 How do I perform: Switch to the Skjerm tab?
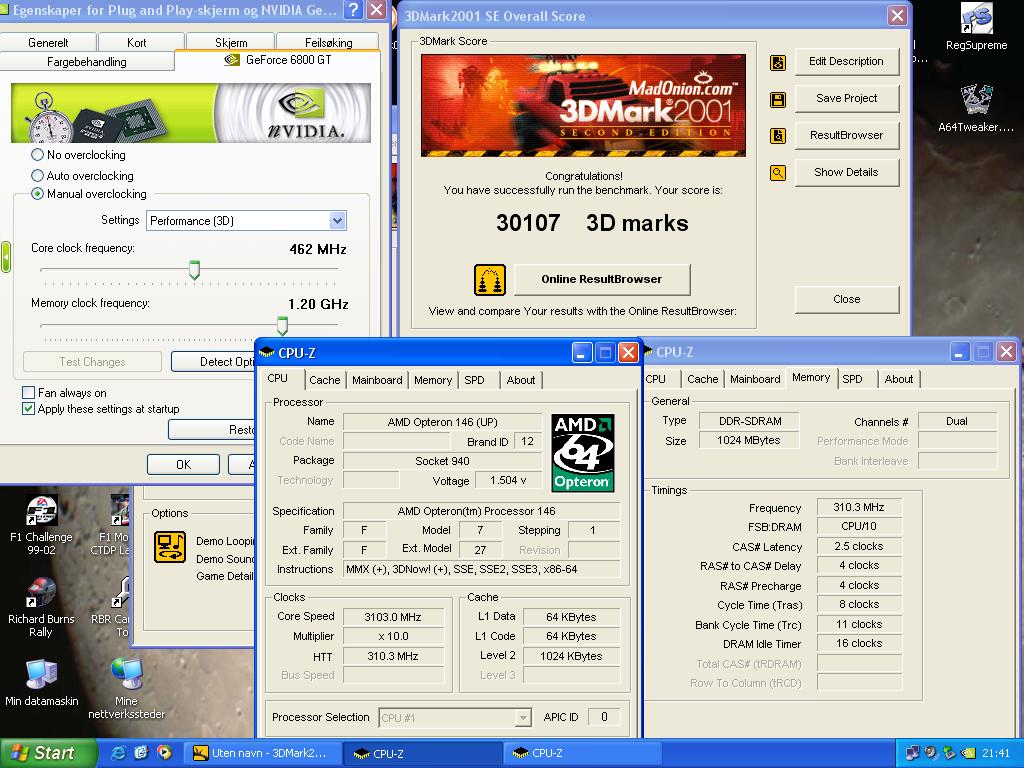click(231, 42)
